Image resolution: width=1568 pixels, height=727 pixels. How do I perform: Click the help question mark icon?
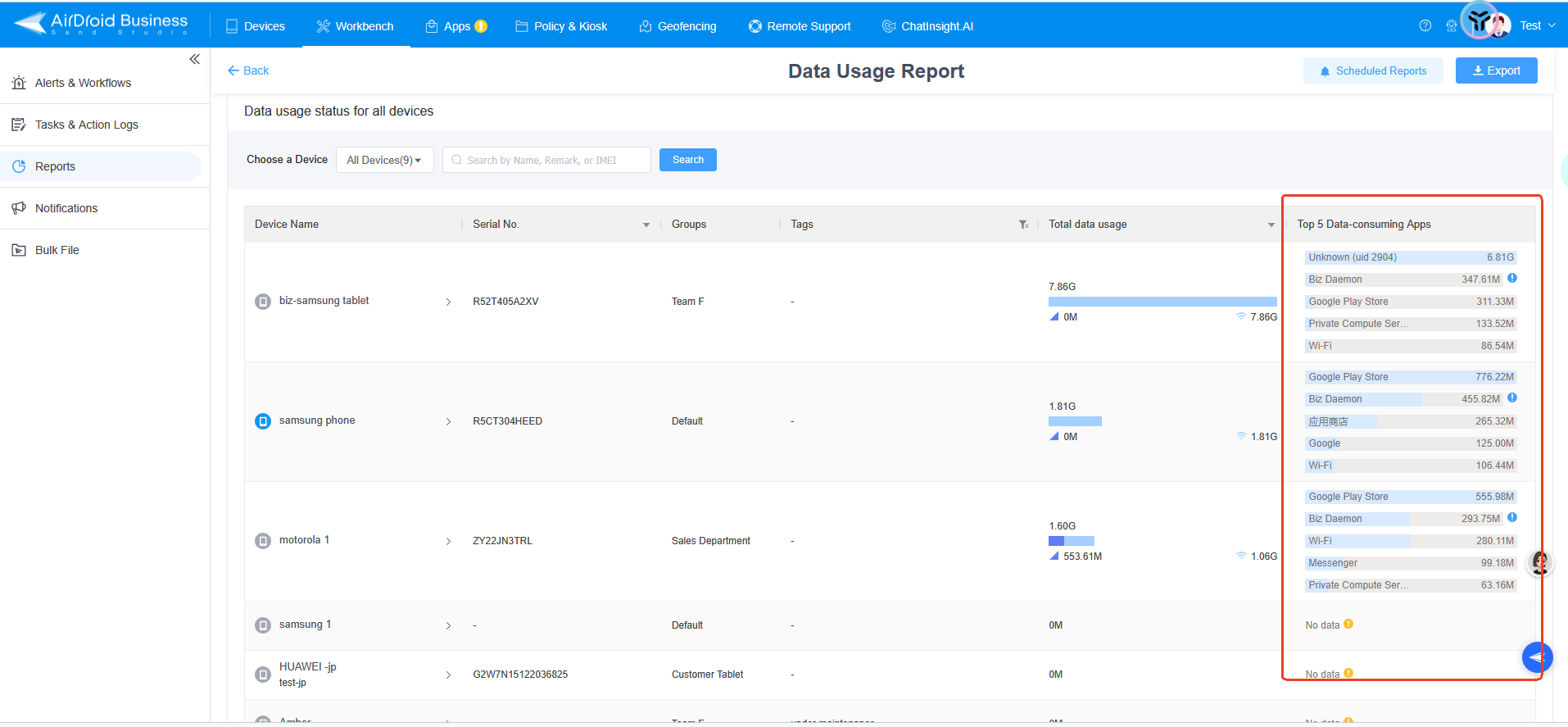coord(1425,25)
